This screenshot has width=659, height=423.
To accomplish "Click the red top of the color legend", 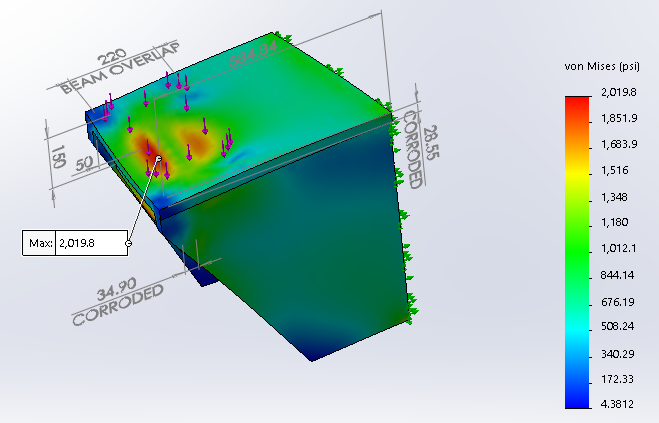I will pyautogui.click(x=576, y=101).
